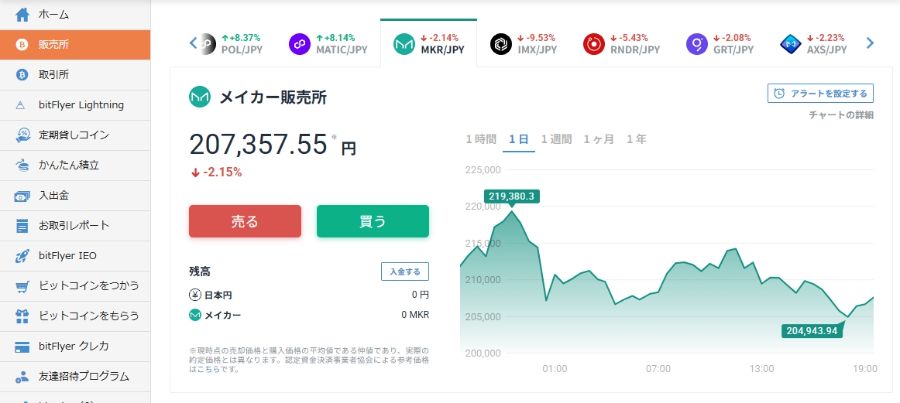Click the 入出金 deposit icon
Image resolution: width=900 pixels, height=403 pixels.
coord(22,196)
